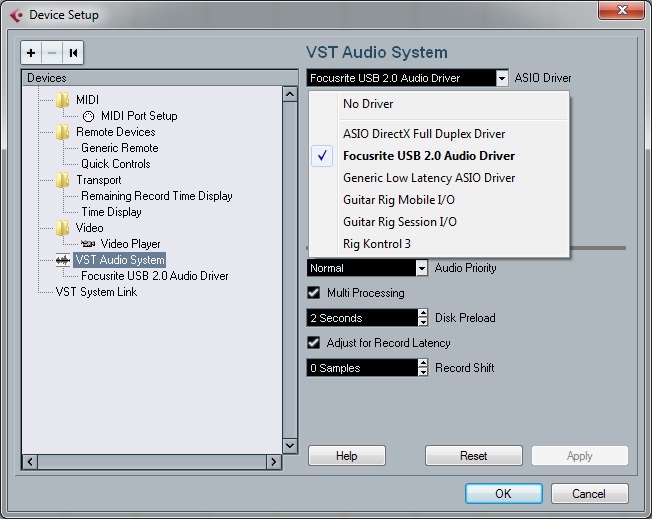This screenshot has height=519, width=652.
Task: Select Focusrite USB 2.0 Audio Driver entry
Action: click(x=429, y=156)
